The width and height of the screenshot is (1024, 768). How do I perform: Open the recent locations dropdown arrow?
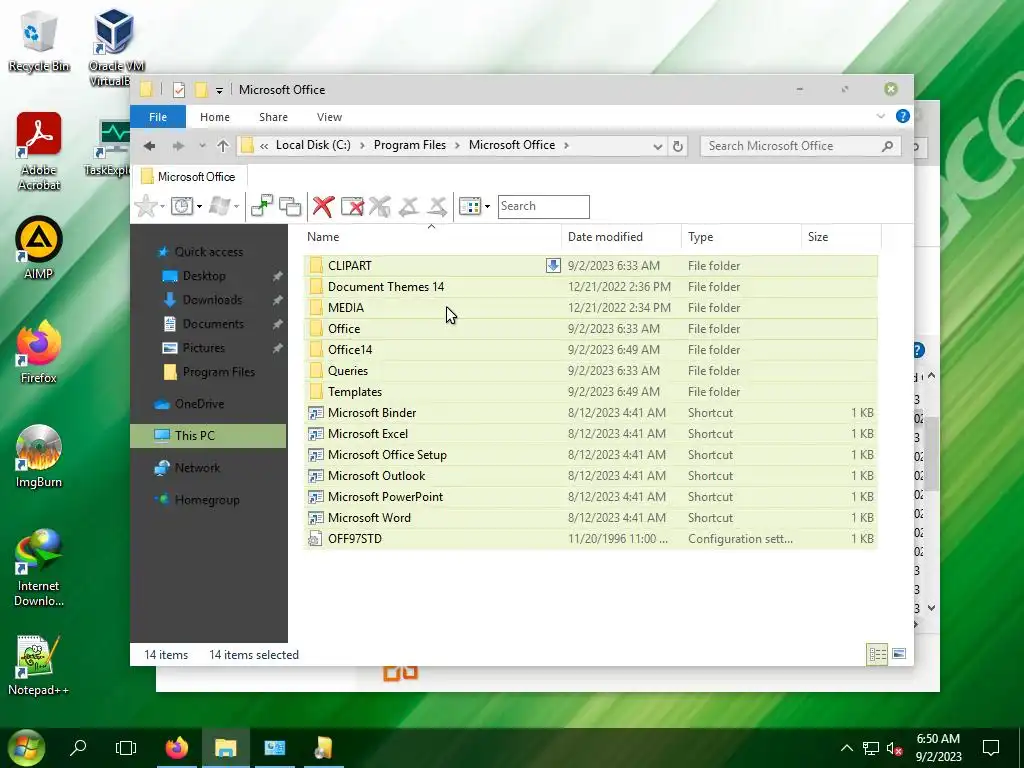point(202,146)
